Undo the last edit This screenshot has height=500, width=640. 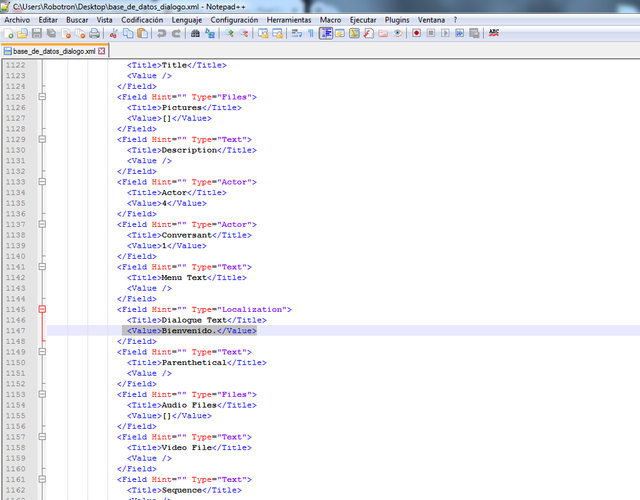pyautogui.click(x=162, y=33)
